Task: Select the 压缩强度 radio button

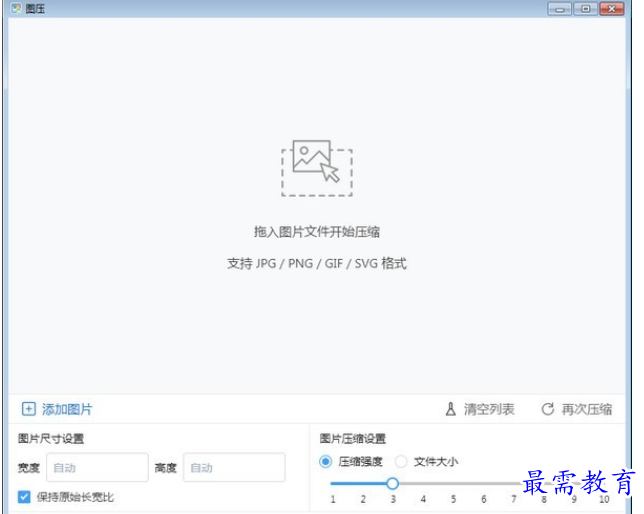Action: coord(326,462)
